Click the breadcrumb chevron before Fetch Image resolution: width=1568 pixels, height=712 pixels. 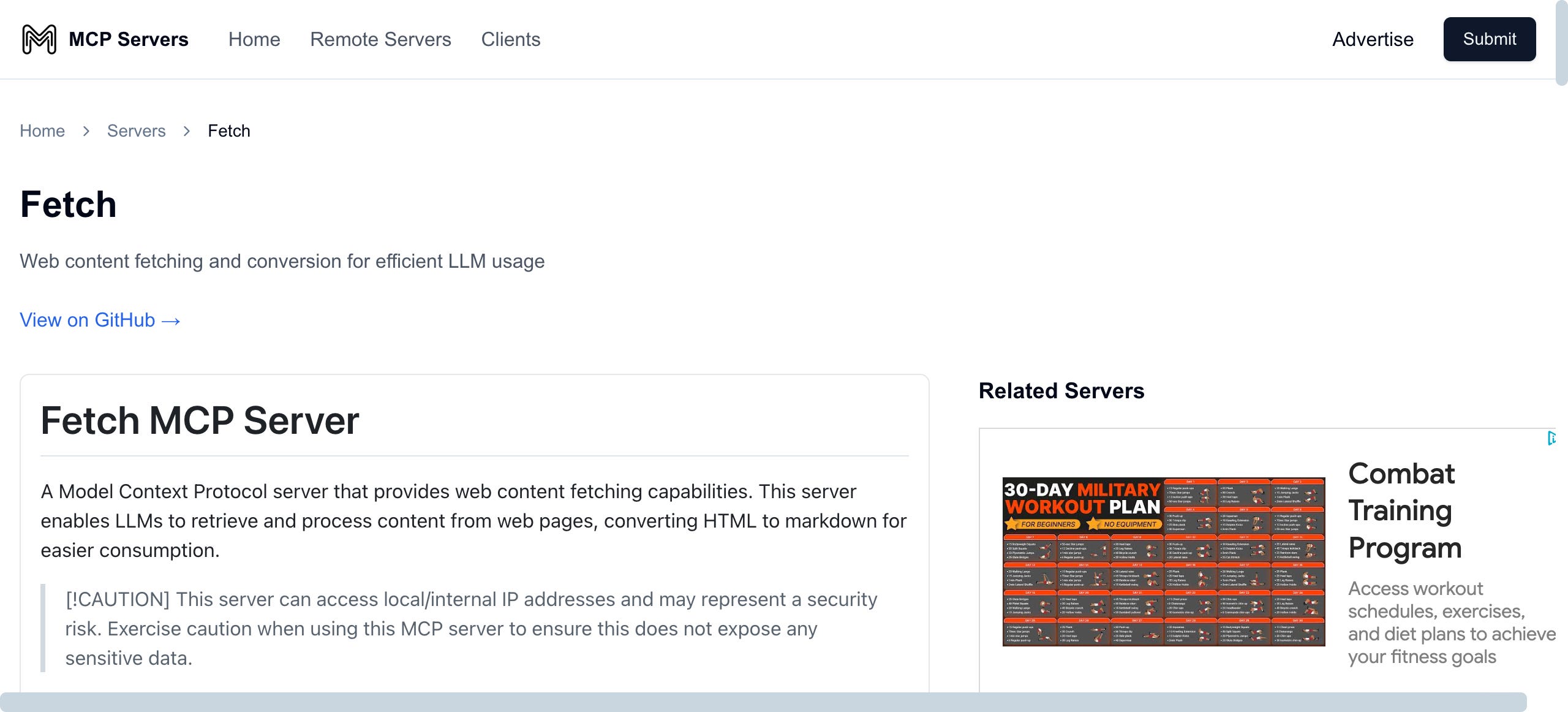(187, 131)
